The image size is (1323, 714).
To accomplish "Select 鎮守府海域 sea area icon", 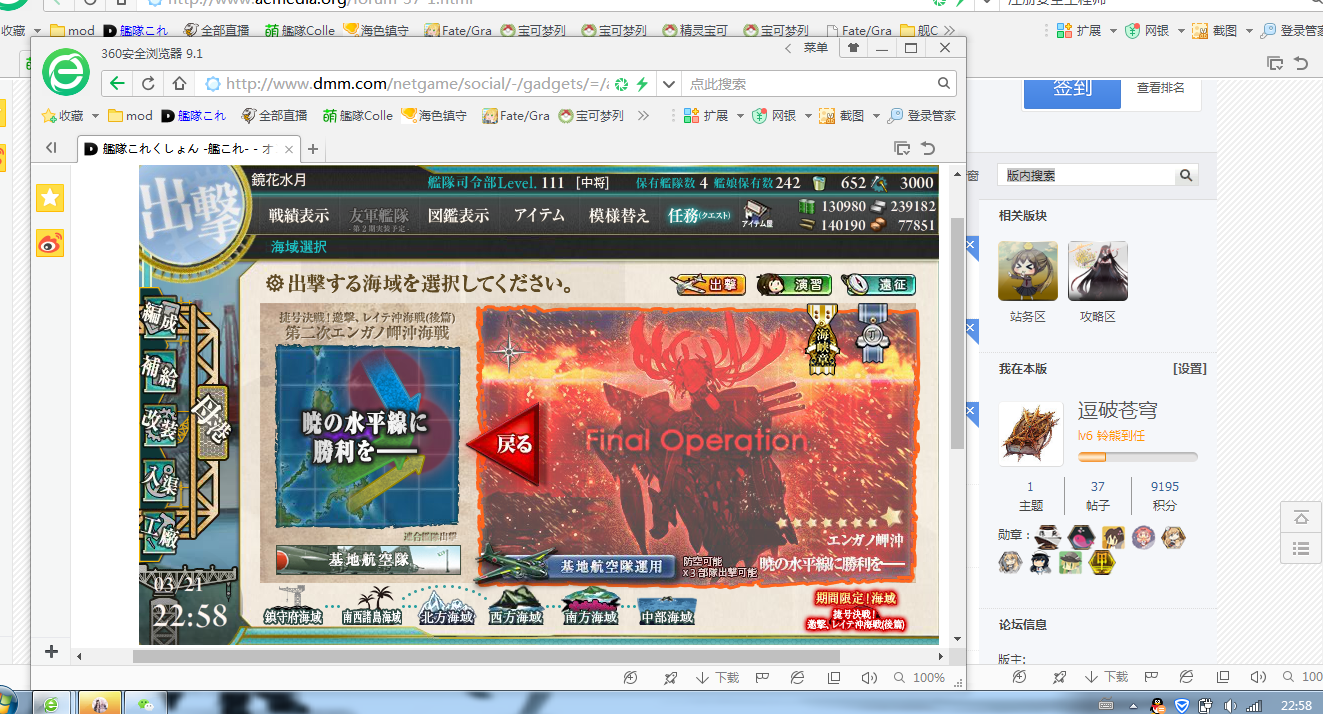I will [x=294, y=606].
